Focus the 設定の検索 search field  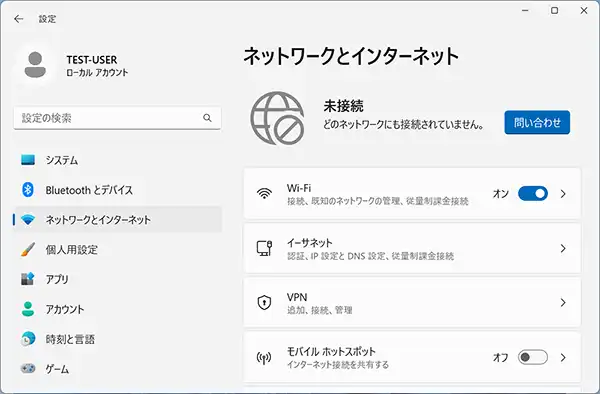tap(117, 118)
